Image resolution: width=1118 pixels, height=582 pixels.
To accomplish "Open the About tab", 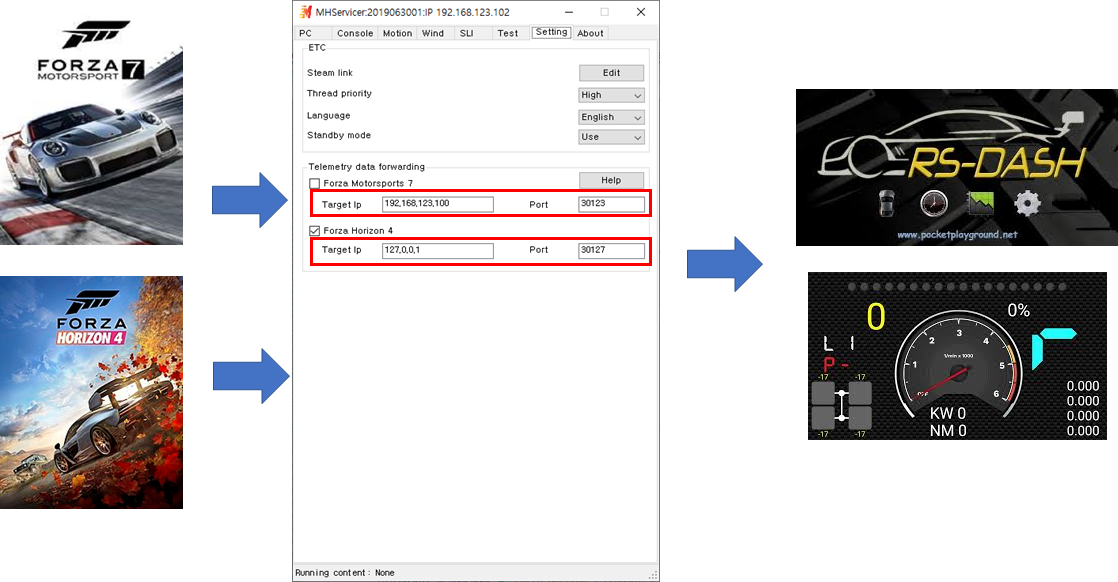I will (590, 33).
